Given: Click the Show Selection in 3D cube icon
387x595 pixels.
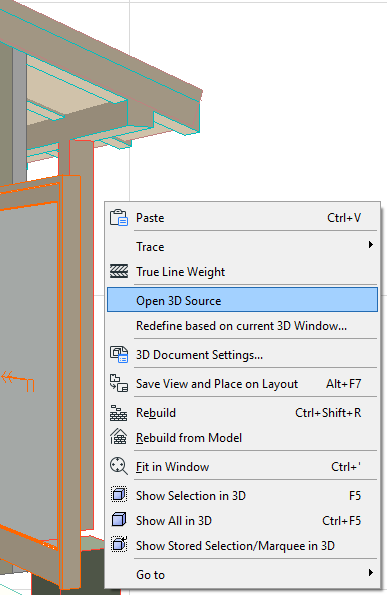Looking at the screenshot, I should (x=119, y=494).
